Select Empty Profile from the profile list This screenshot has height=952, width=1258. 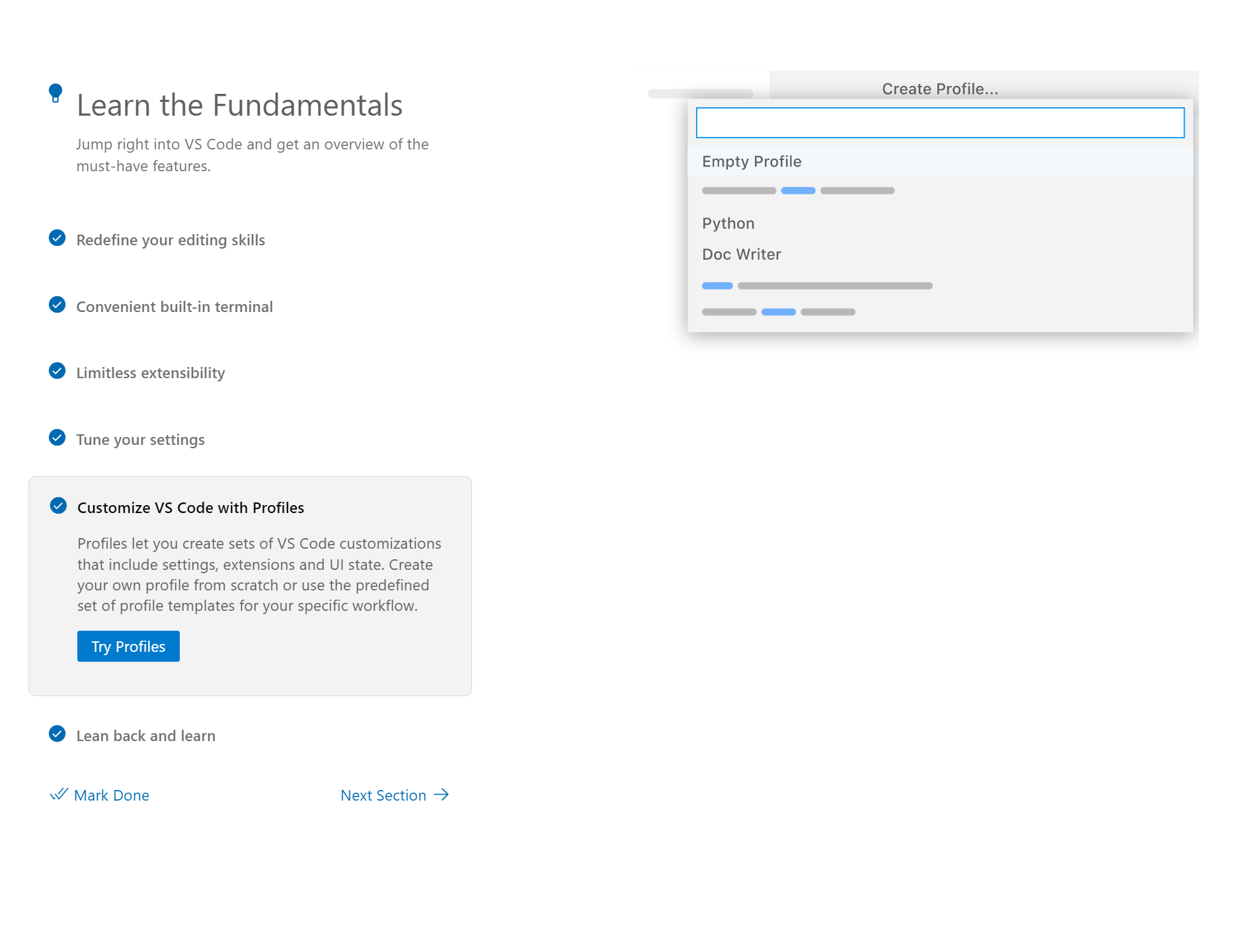(x=751, y=161)
